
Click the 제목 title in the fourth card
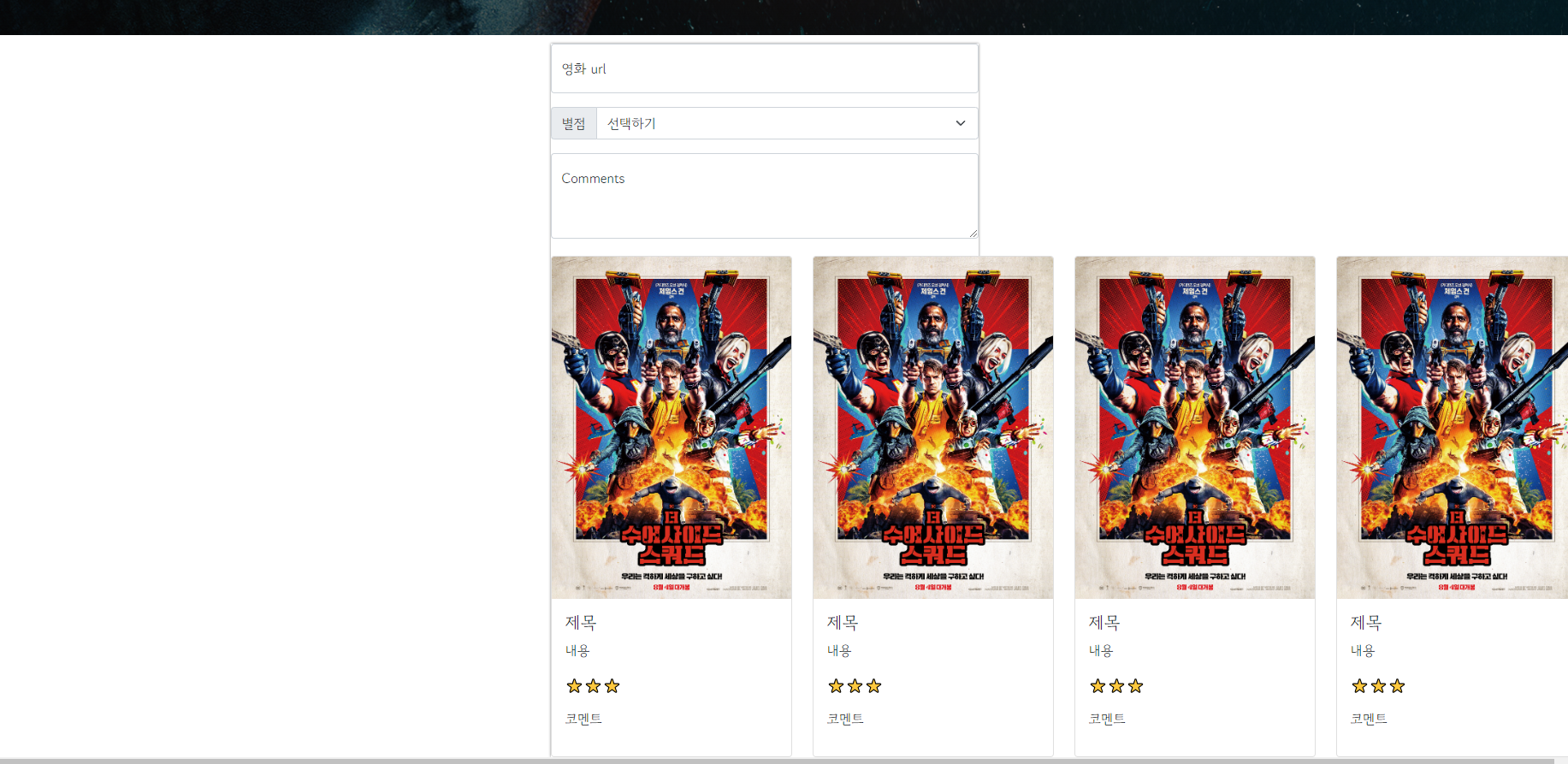coord(1366,623)
